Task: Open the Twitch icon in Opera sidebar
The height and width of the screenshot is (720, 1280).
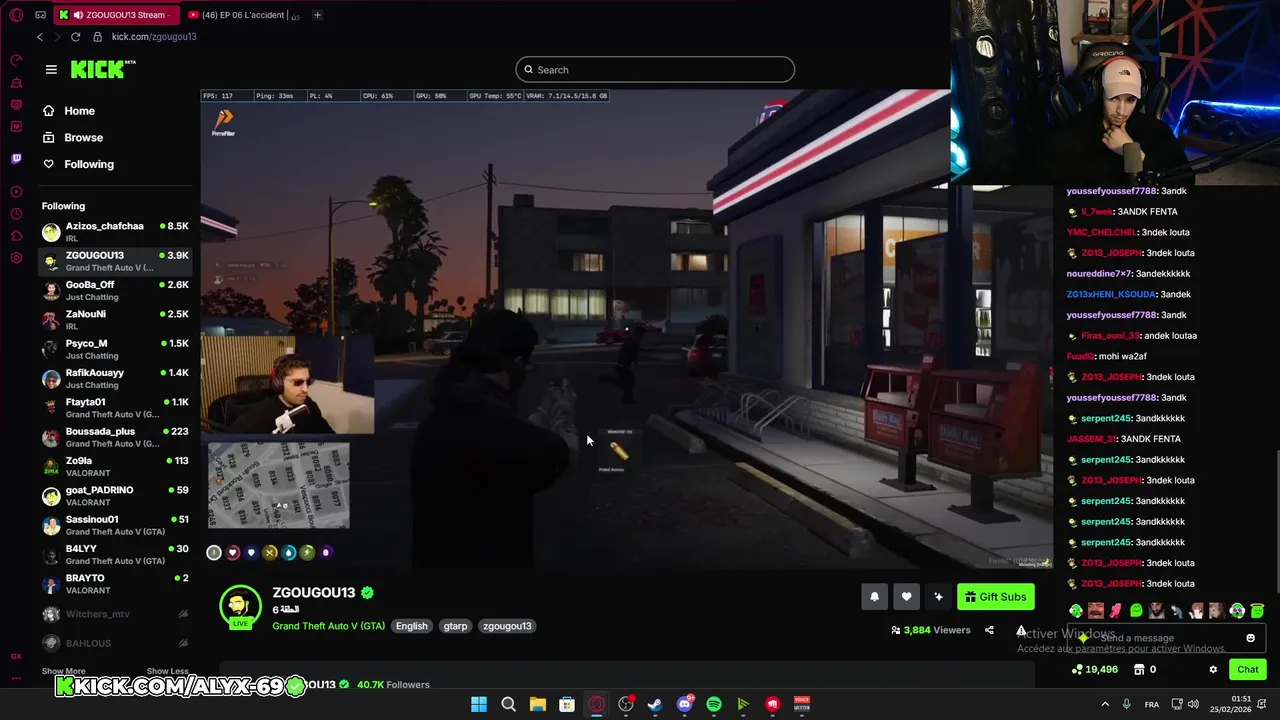Action: (x=16, y=159)
